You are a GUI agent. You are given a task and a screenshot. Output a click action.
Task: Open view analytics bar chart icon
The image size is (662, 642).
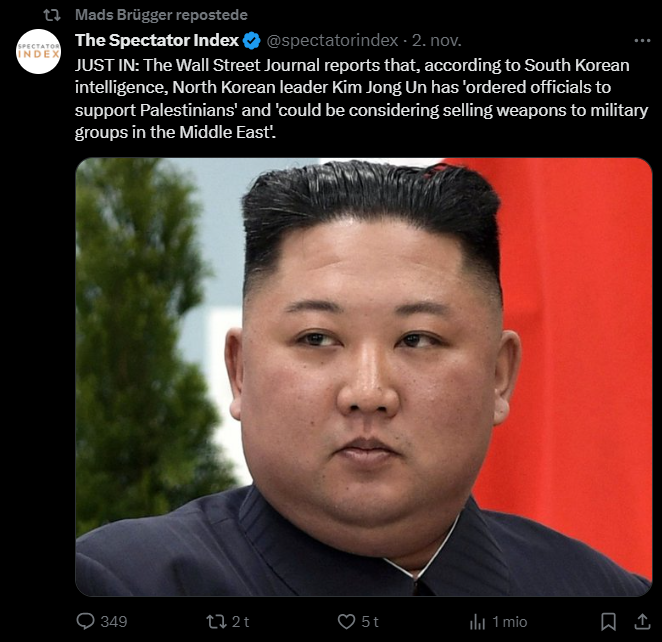tap(478, 622)
